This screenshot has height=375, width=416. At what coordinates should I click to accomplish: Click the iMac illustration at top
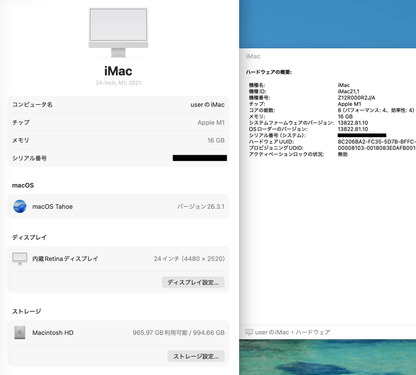click(x=118, y=33)
